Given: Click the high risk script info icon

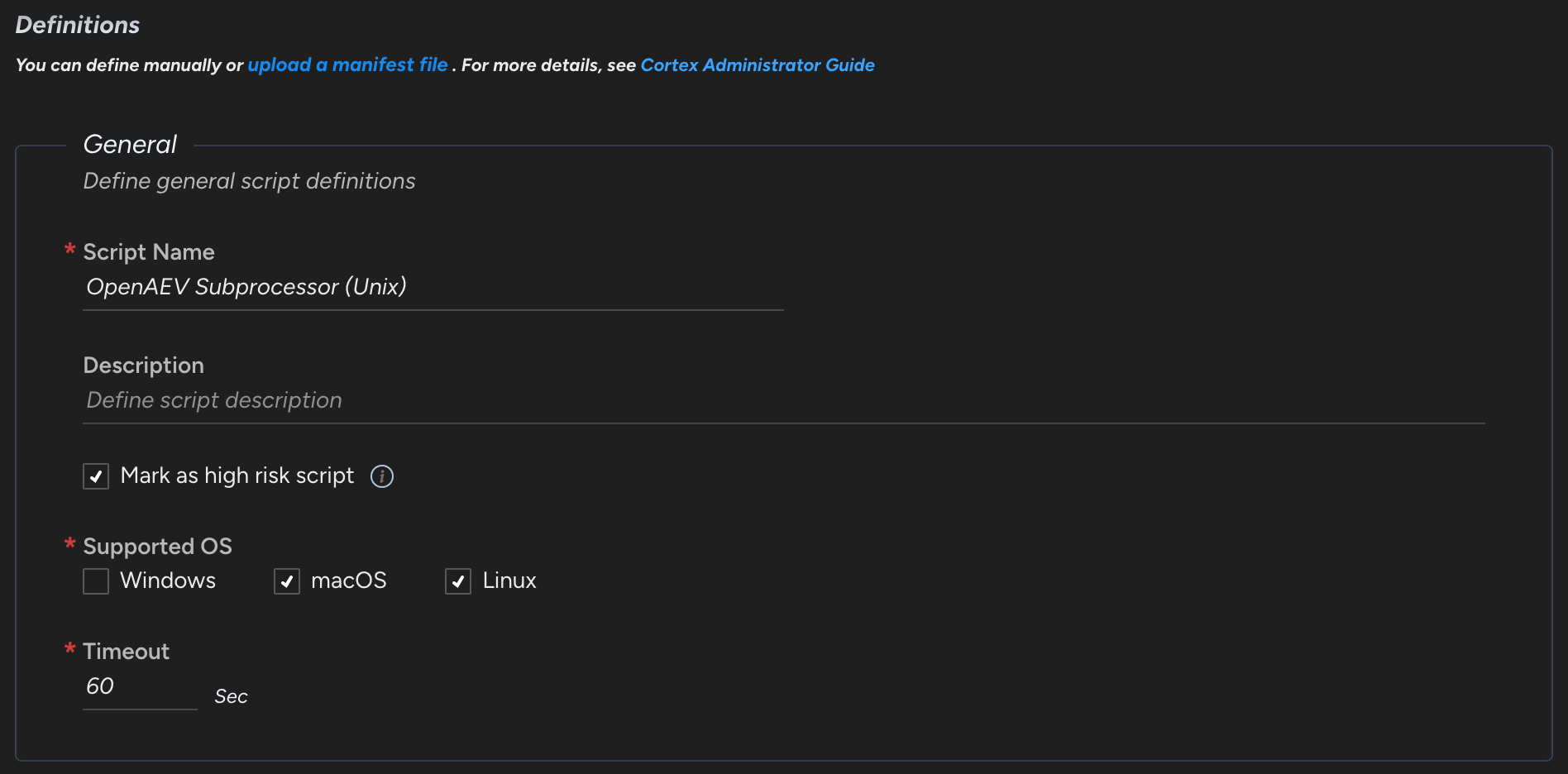Looking at the screenshot, I should pyautogui.click(x=381, y=476).
